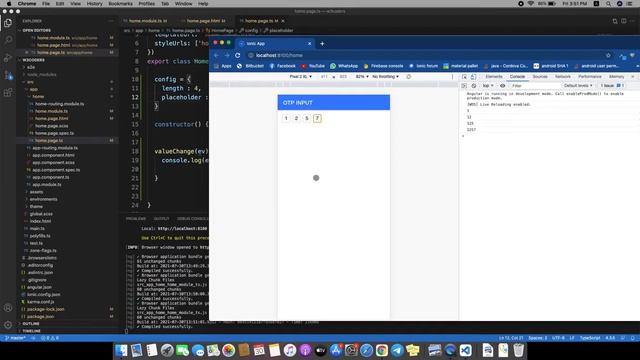The height and width of the screenshot is (360, 640).
Task: Open the Extensions view in VS Code activity bar
Action: pos(8,93)
